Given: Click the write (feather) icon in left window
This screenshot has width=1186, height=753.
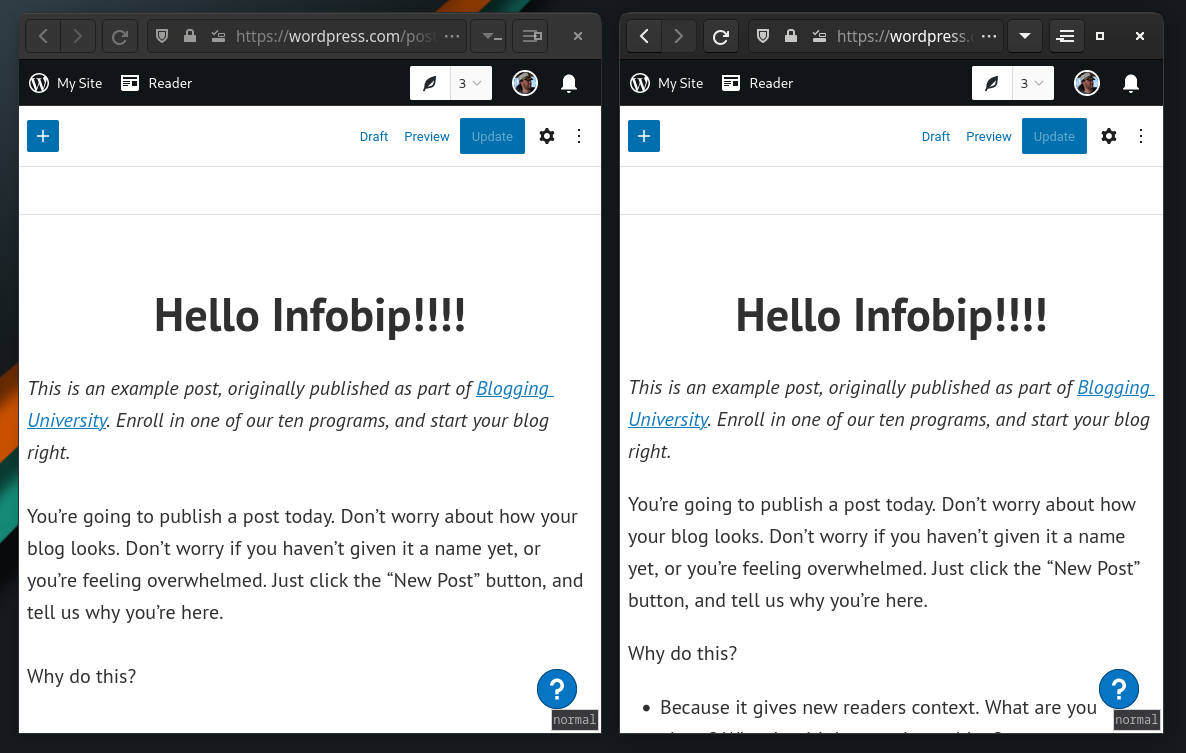Looking at the screenshot, I should tap(430, 83).
